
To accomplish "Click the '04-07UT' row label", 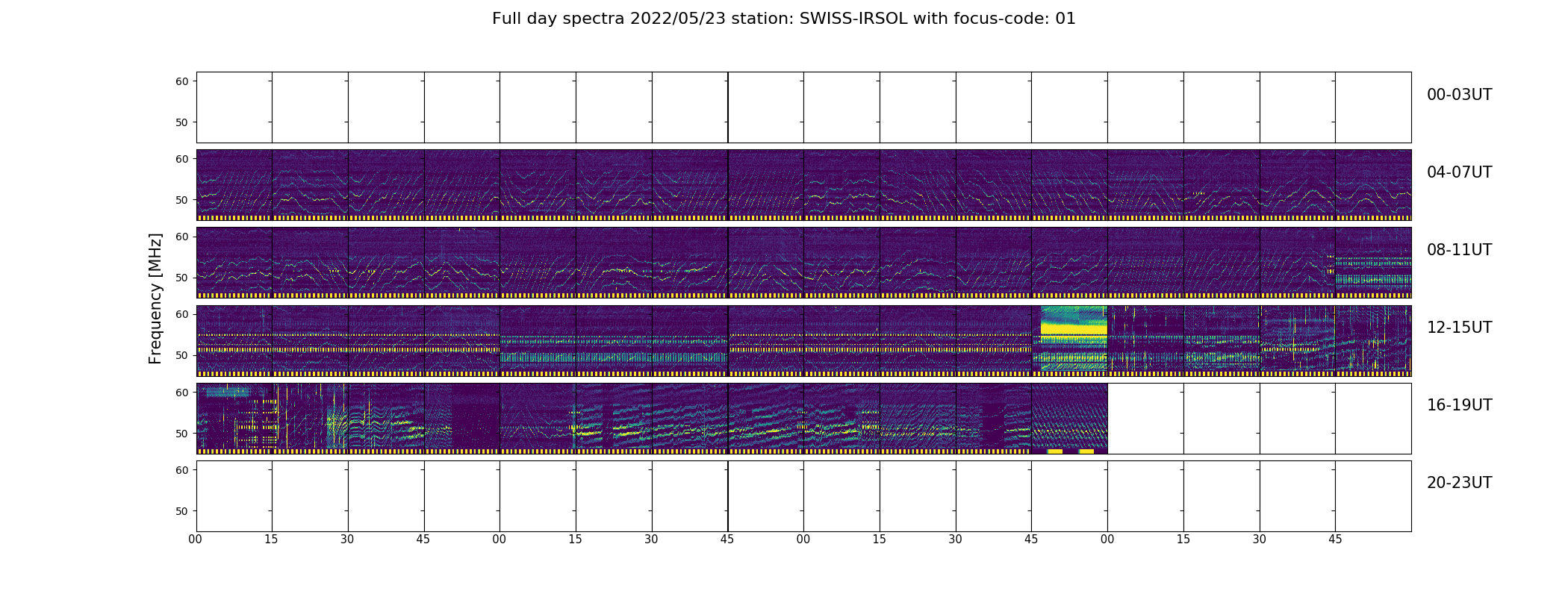I will pos(1459,172).
